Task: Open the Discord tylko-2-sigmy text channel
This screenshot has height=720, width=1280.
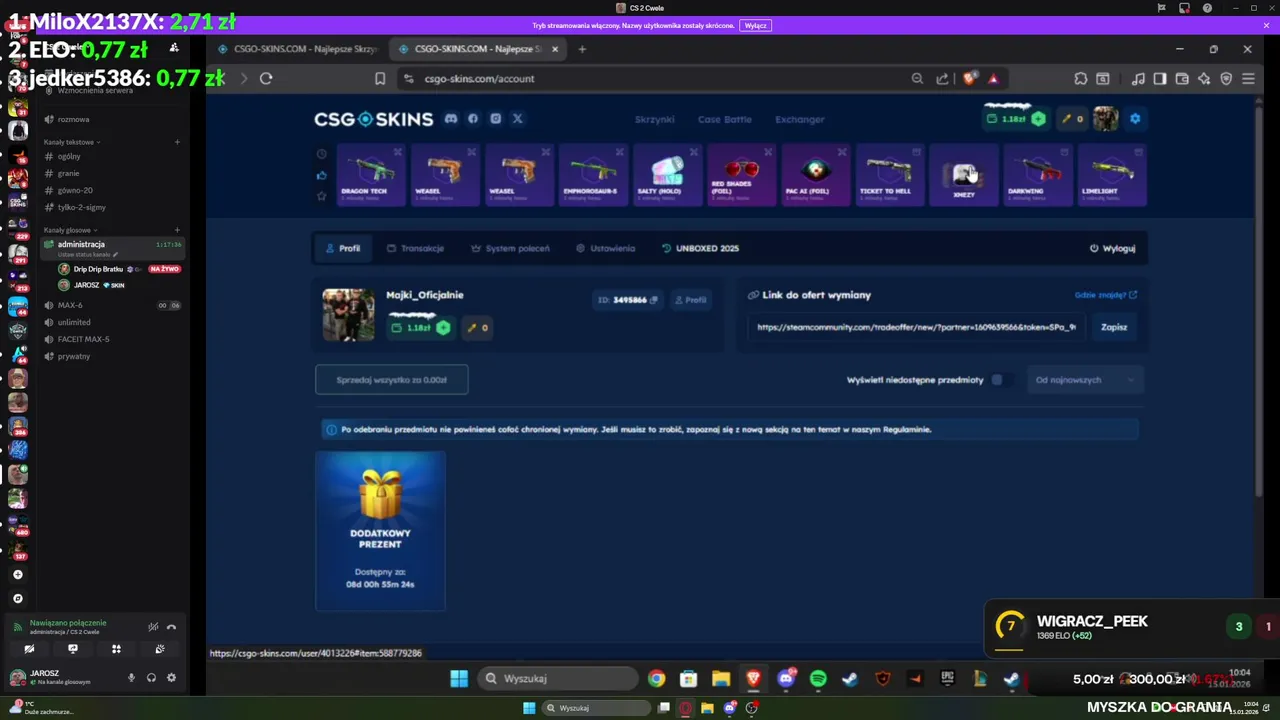Action: (80, 207)
